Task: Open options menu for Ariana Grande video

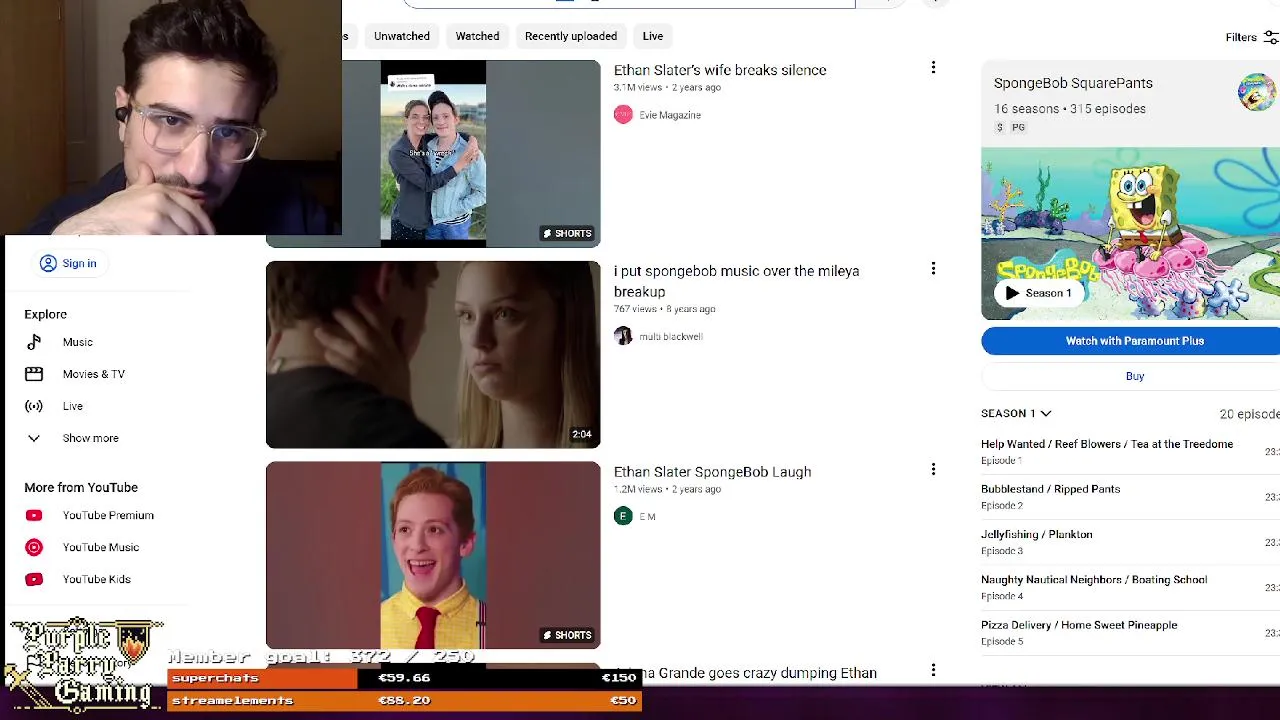Action: coord(933,670)
